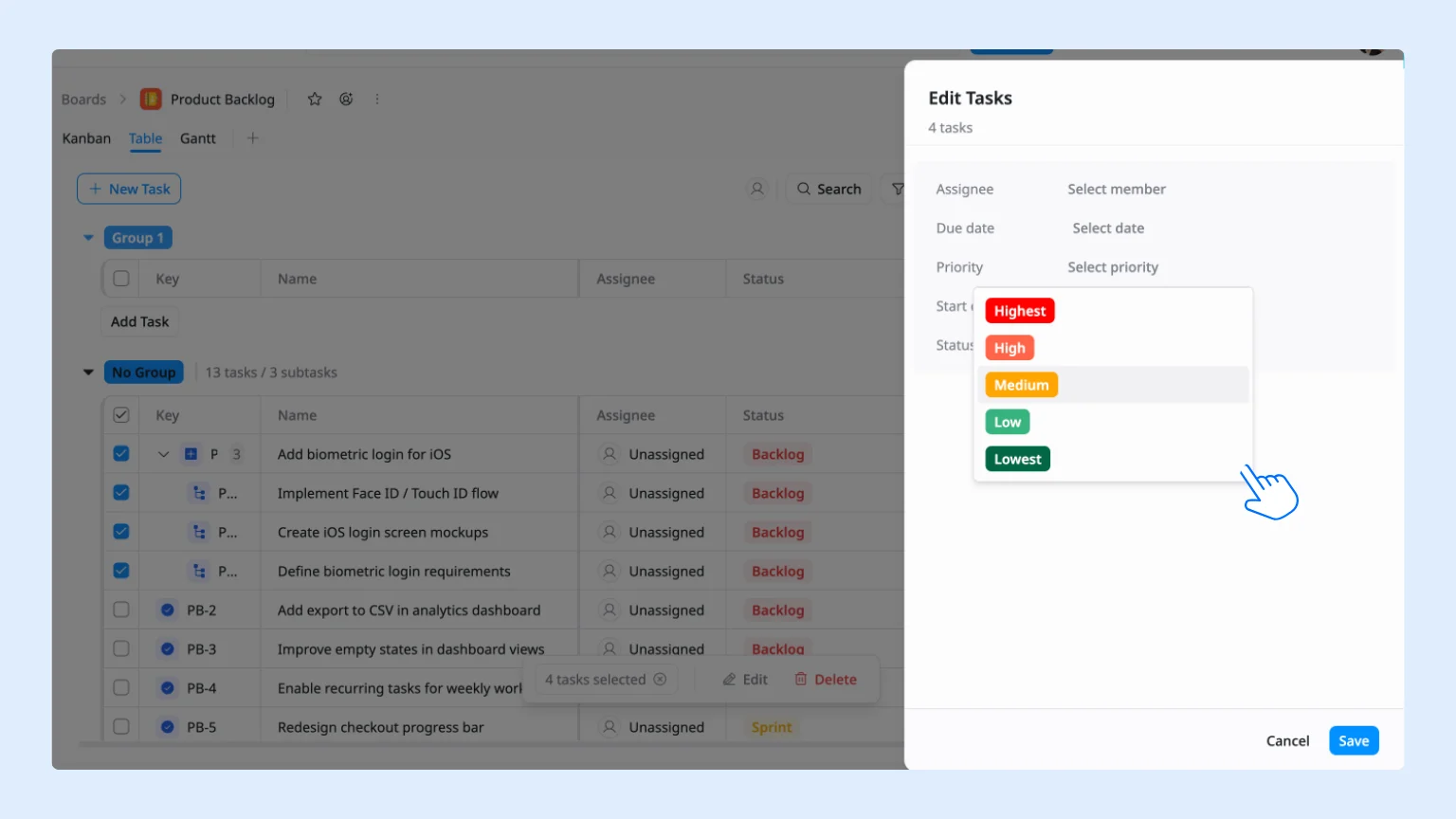Uncheck Add biometric login for iOS task

(121, 454)
